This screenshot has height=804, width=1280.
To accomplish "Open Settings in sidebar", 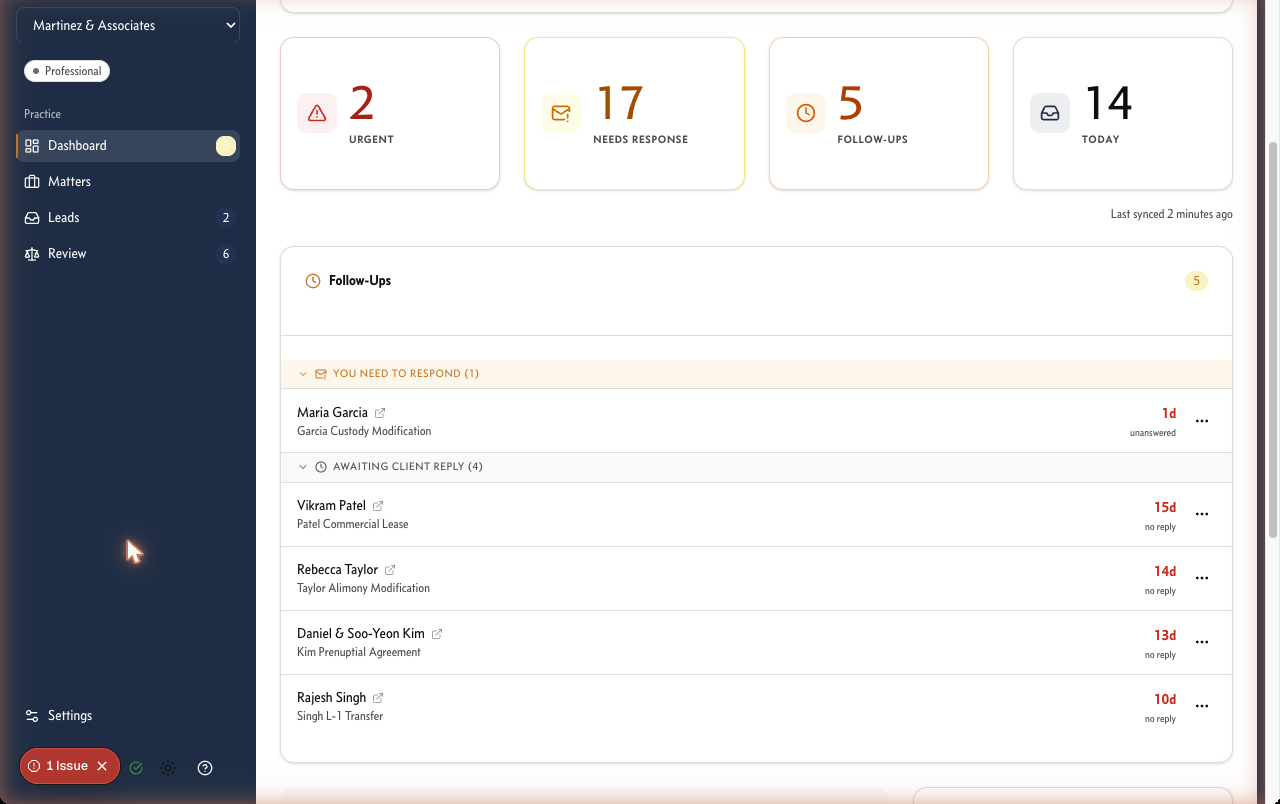I will coord(128,716).
